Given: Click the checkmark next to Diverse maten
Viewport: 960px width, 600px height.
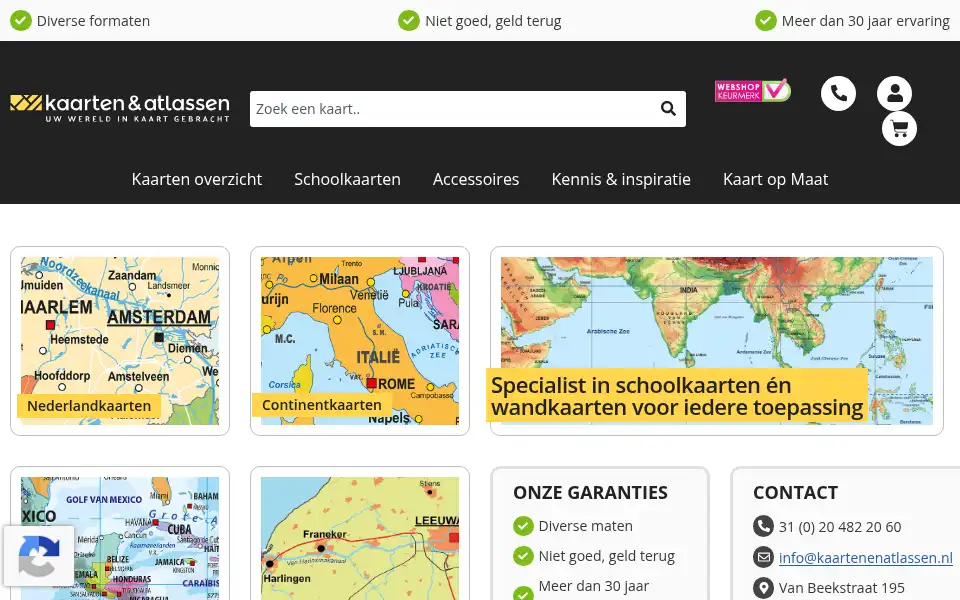Looking at the screenshot, I should tap(523, 526).
